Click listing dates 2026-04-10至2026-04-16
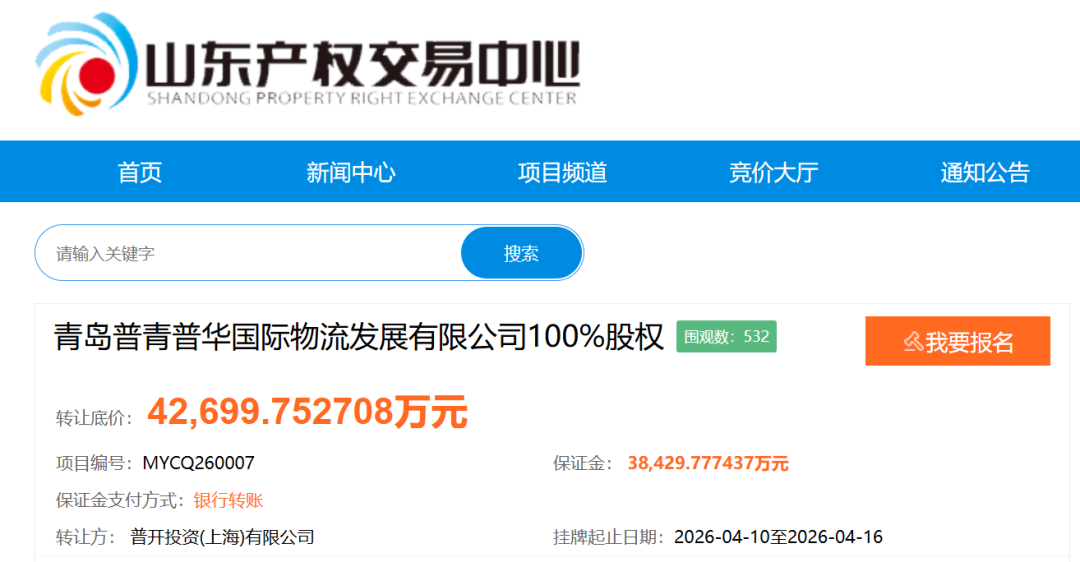Viewport: 1080px width, 562px height. pos(778,537)
